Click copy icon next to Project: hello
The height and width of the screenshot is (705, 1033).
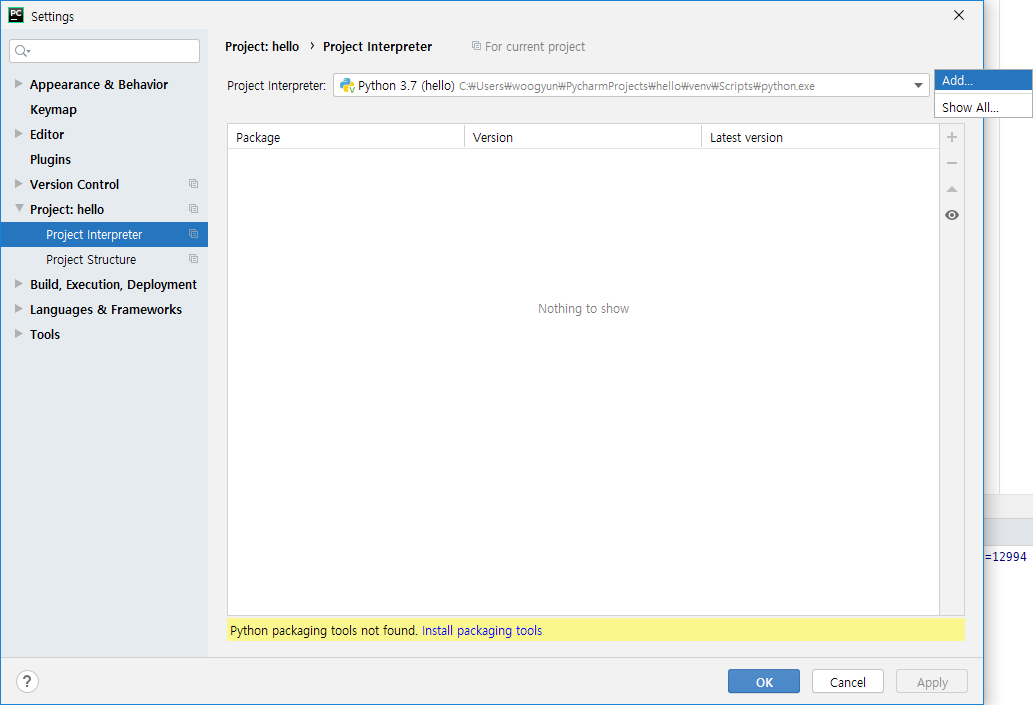click(193, 209)
